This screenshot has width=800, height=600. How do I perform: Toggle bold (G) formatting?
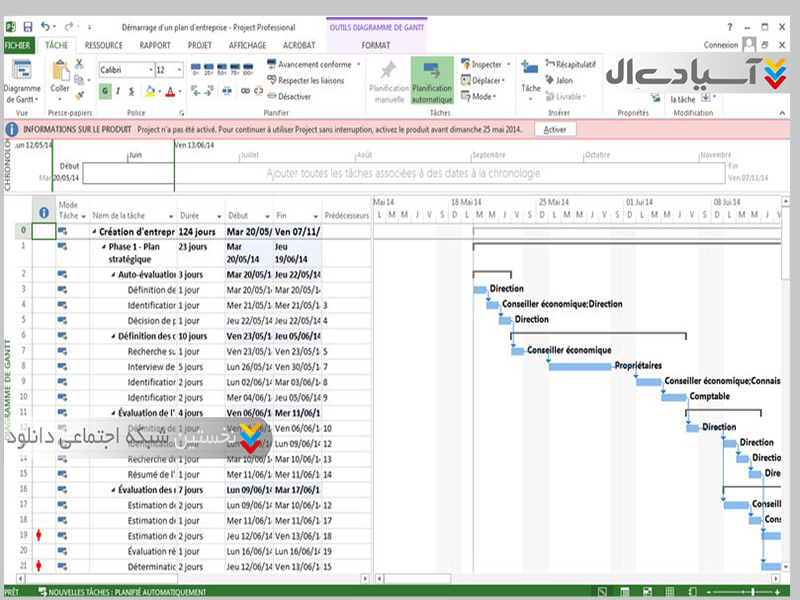[106, 91]
